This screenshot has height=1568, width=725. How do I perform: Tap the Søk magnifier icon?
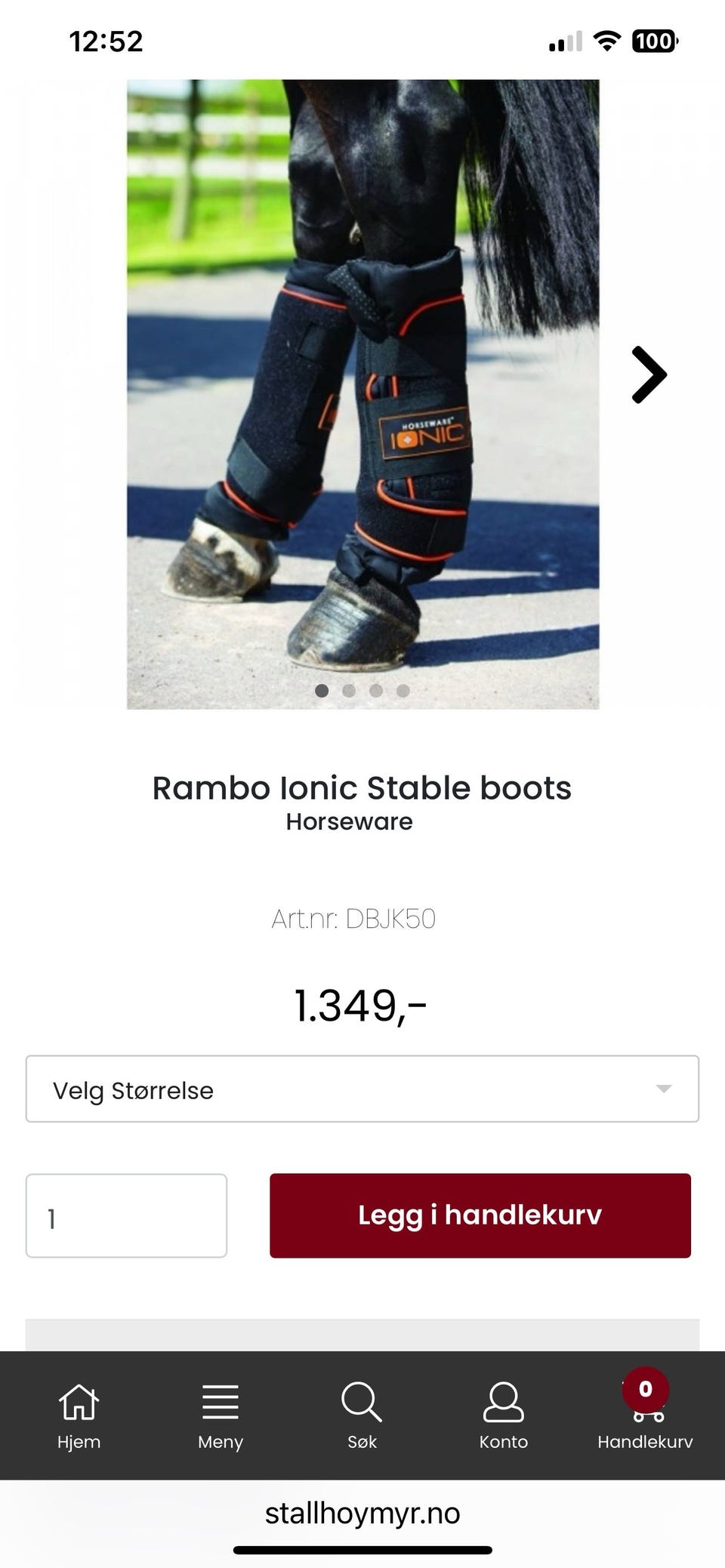point(362,1402)
